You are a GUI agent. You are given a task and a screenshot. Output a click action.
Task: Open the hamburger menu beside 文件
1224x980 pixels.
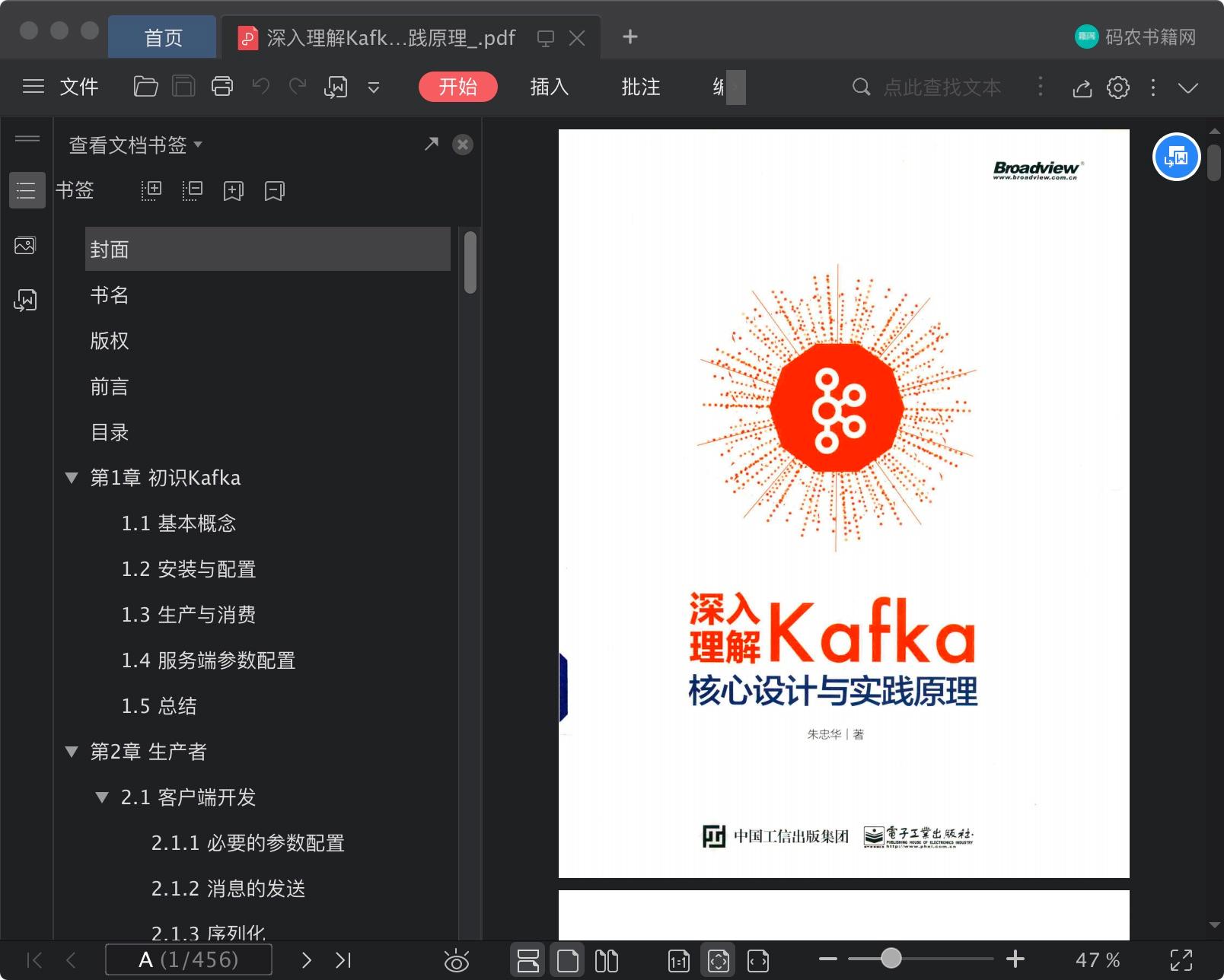(x=33, y=87)
